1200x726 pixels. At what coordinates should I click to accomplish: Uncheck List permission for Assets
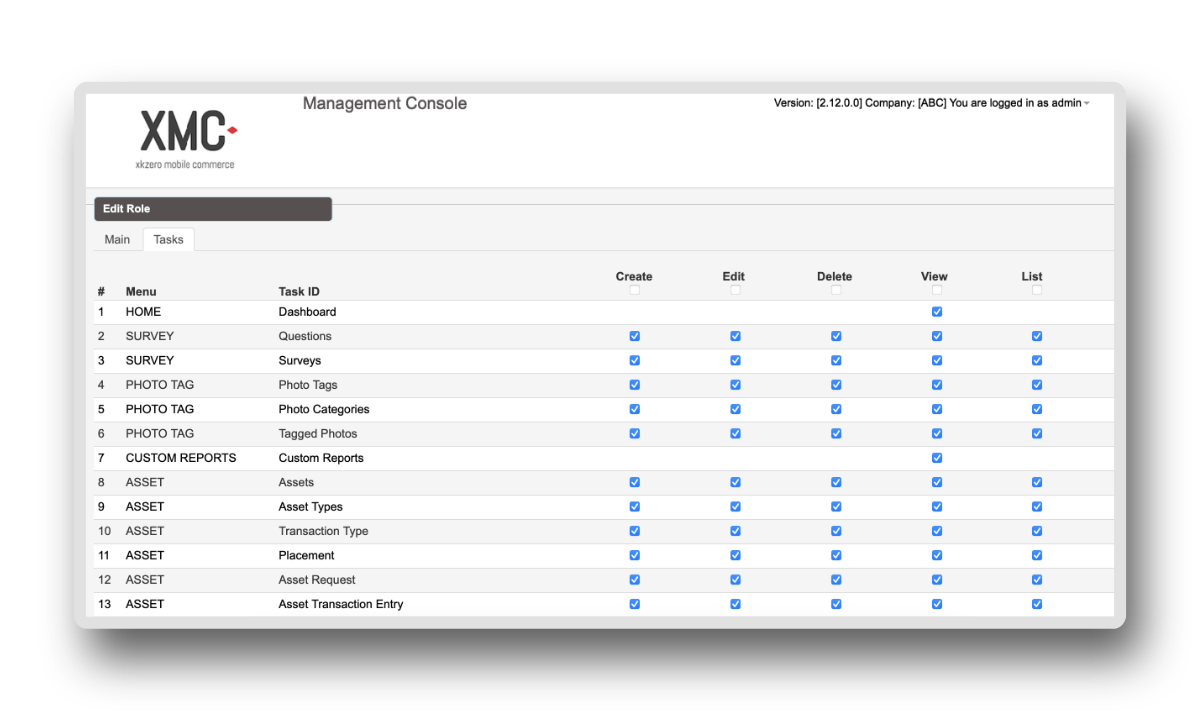[1036, 482]
